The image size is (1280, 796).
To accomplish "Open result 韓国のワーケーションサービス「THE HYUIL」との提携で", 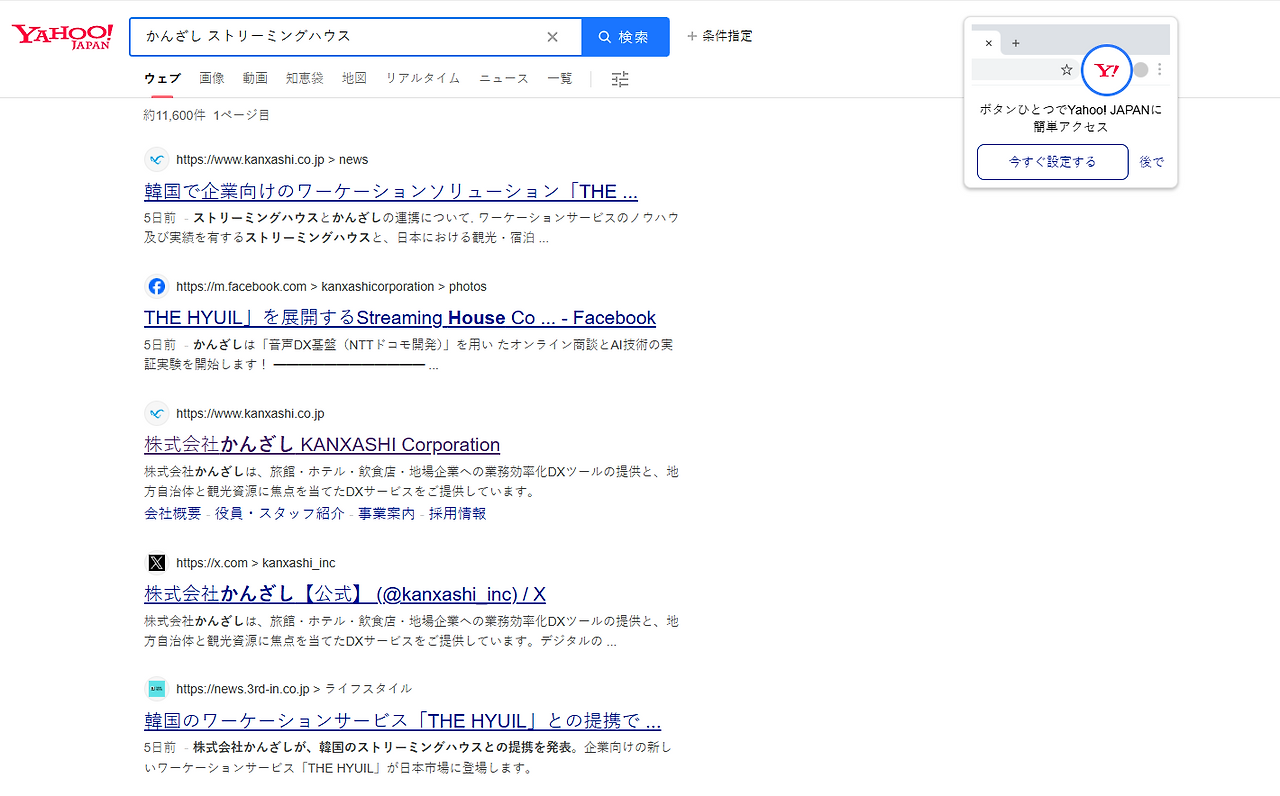I will click(403, 721).
